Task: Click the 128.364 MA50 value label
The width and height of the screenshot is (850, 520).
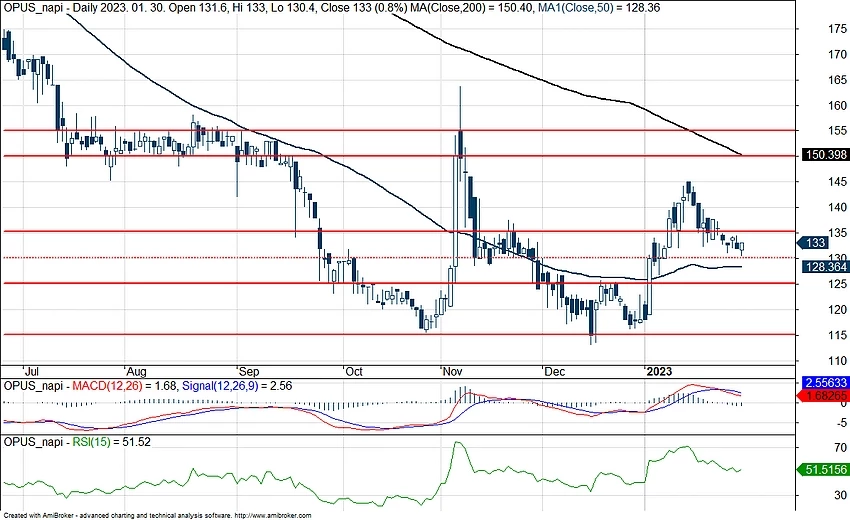Action: [826, 267]
